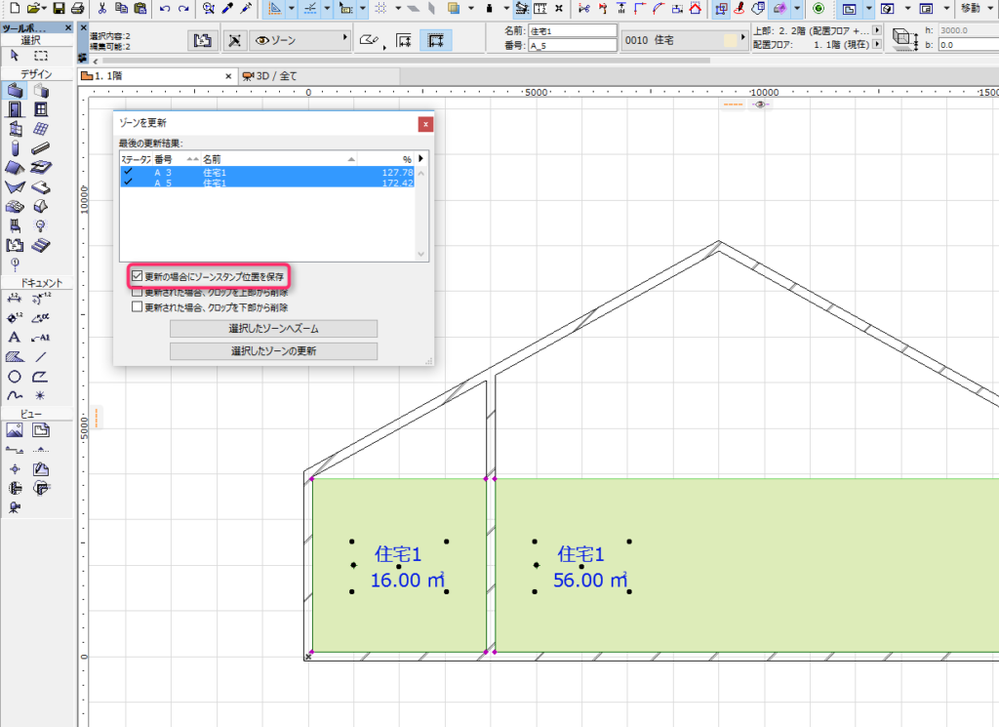The image size is (999, 727).
Task: Select the Column tool
Action: tap(15, 148)
